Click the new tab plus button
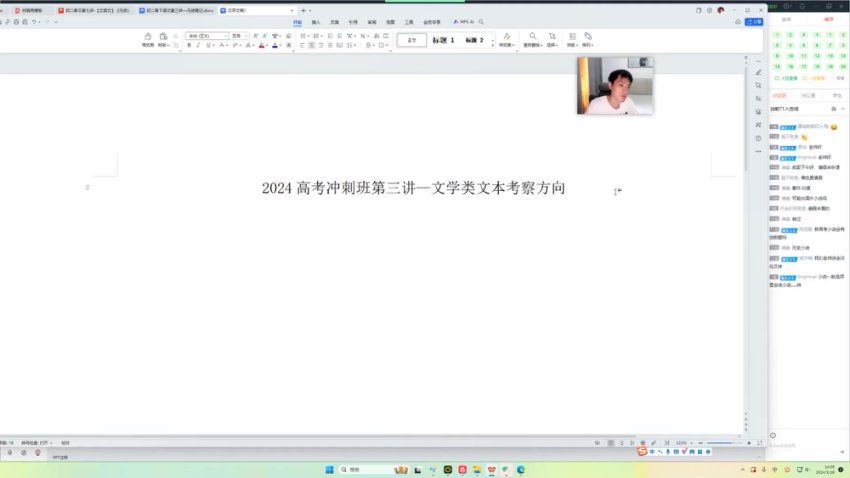 (x=304, y=10)
